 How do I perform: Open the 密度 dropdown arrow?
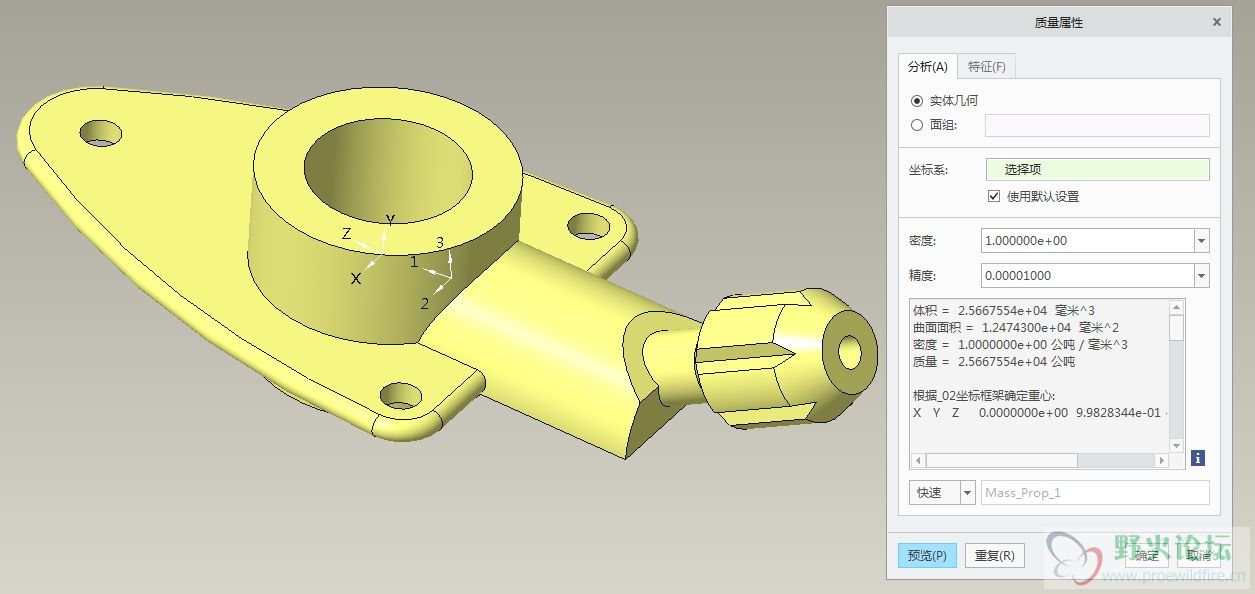click(x=1201, y=241)
